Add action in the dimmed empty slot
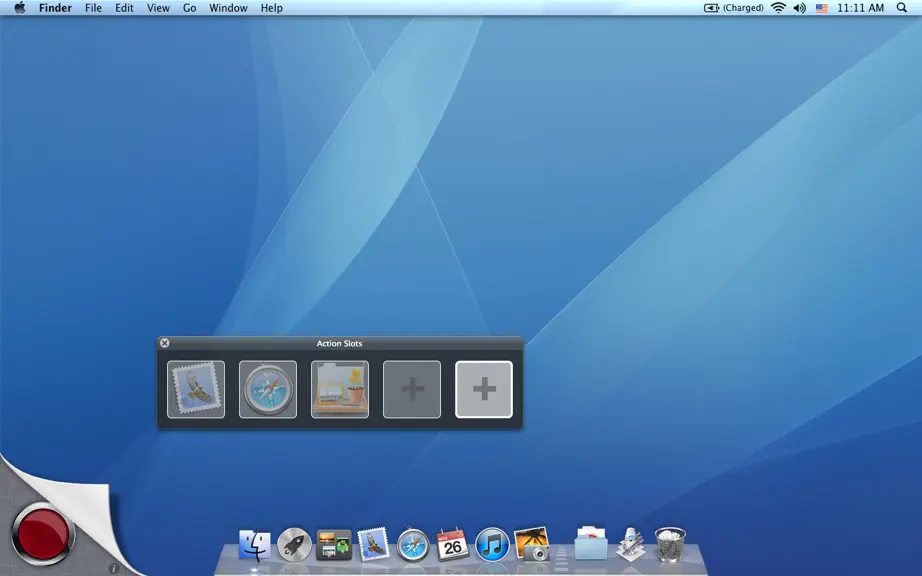 (x=412, y=389)
